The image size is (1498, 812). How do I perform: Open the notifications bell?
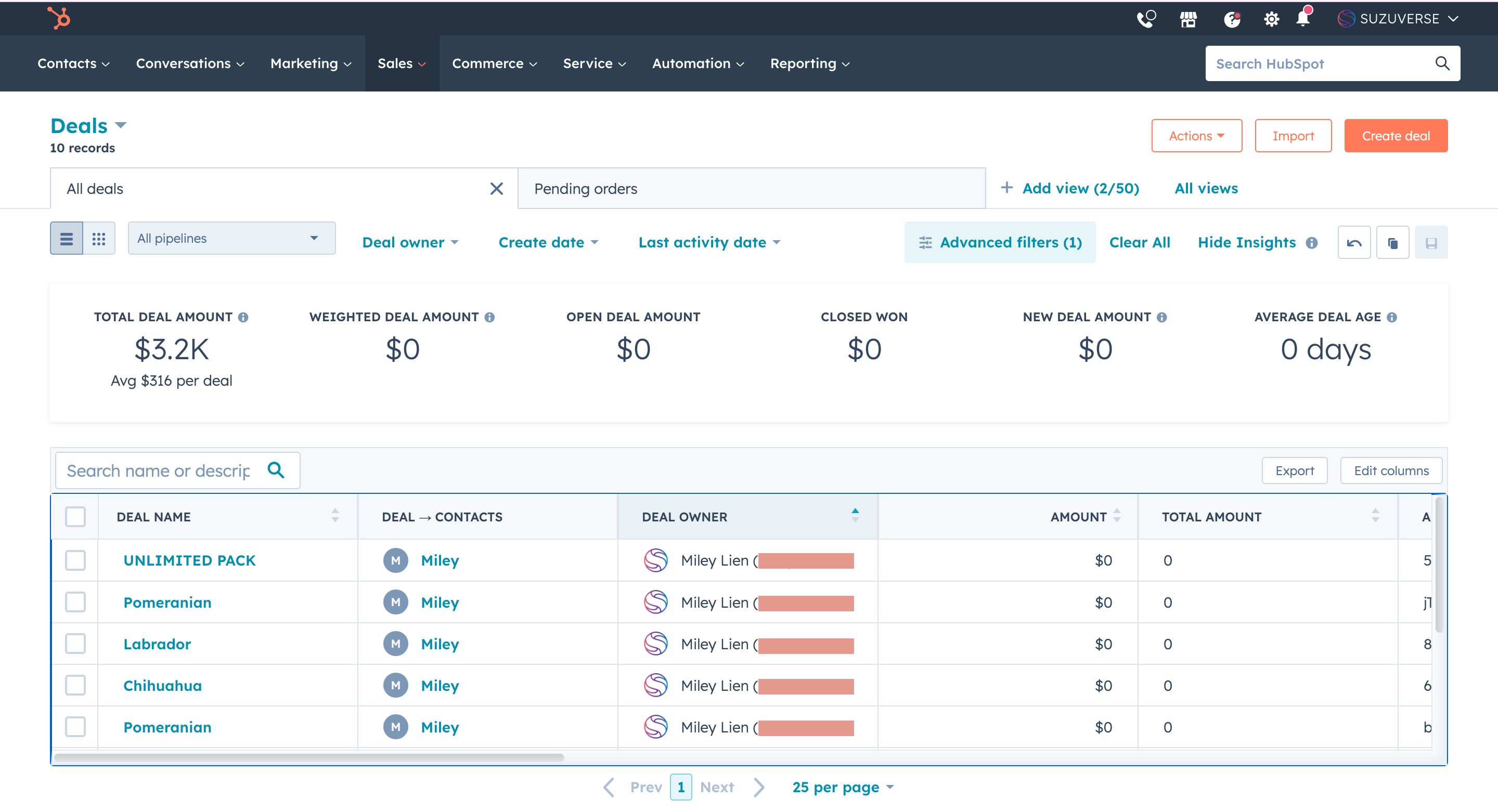tap(1302, 19)
